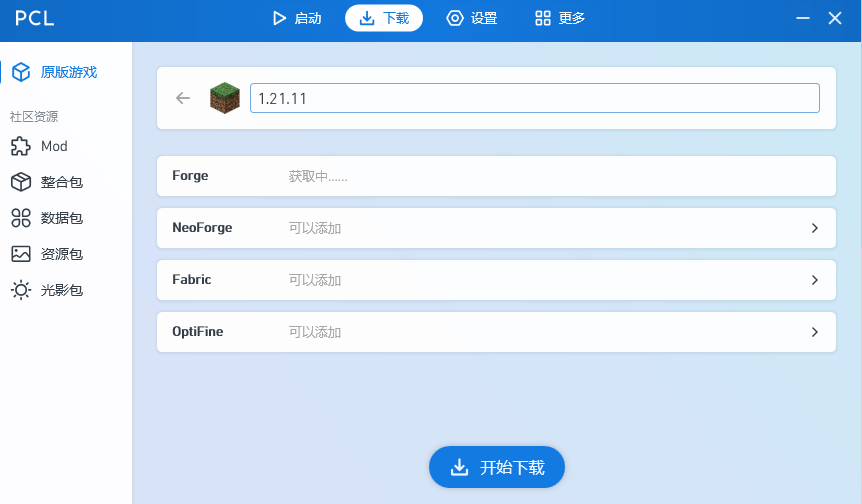Expand the OptiFine options arrow

(814, 332)
